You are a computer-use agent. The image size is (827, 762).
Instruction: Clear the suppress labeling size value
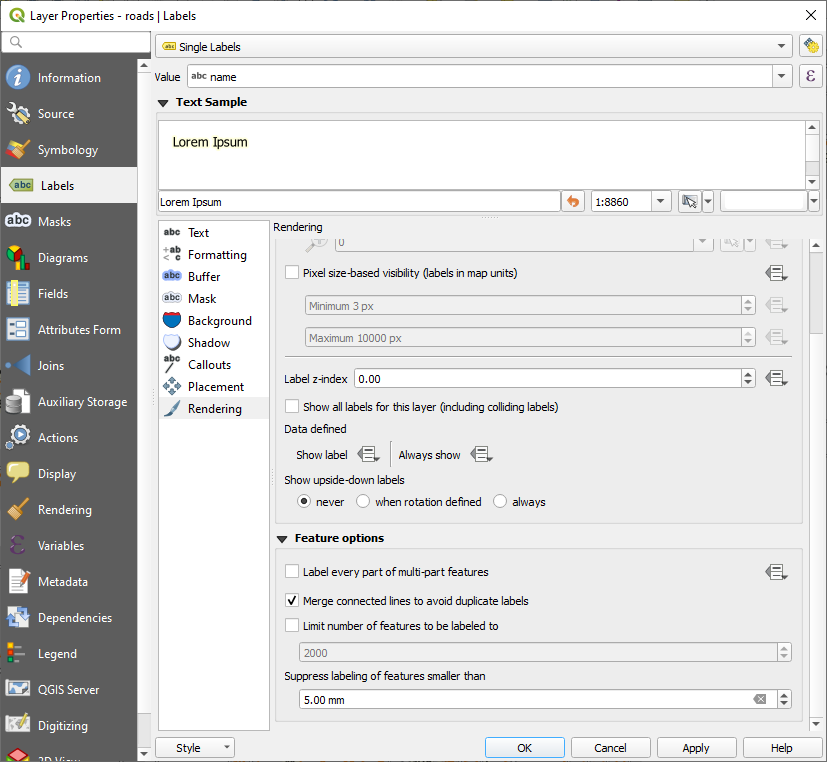click(x=760, y=700)
